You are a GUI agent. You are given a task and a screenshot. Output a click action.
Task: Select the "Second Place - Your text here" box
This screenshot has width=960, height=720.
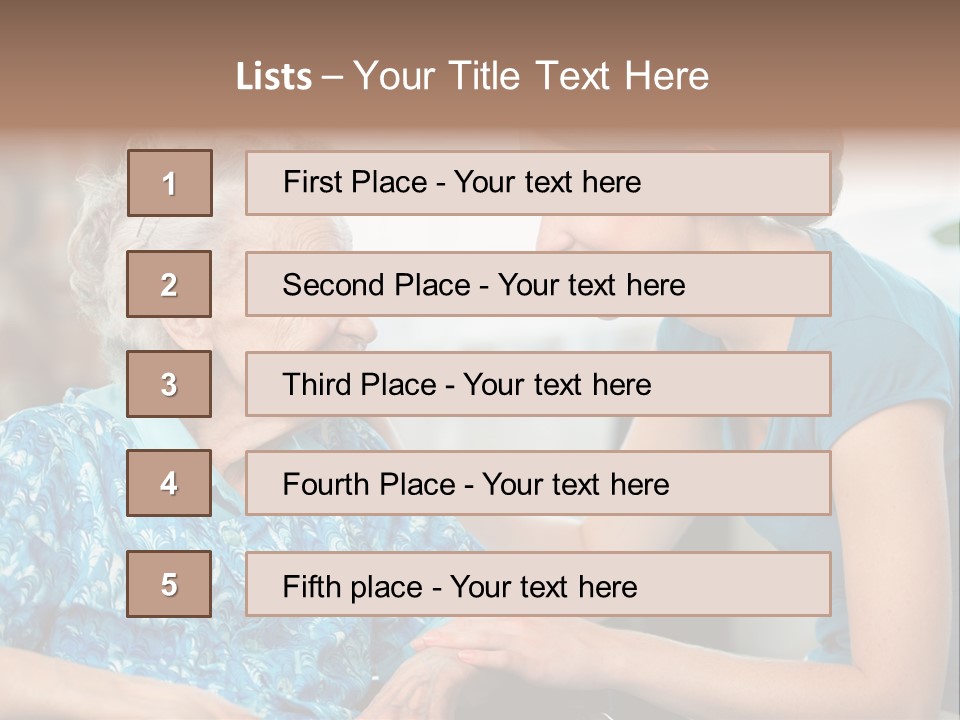[x=538, y=284]
